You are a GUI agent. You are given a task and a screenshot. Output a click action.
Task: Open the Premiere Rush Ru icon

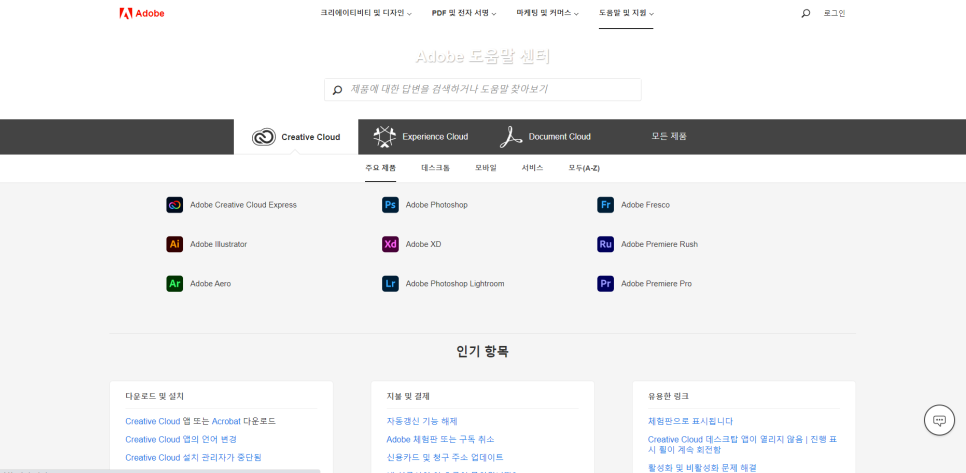[606, 245]
